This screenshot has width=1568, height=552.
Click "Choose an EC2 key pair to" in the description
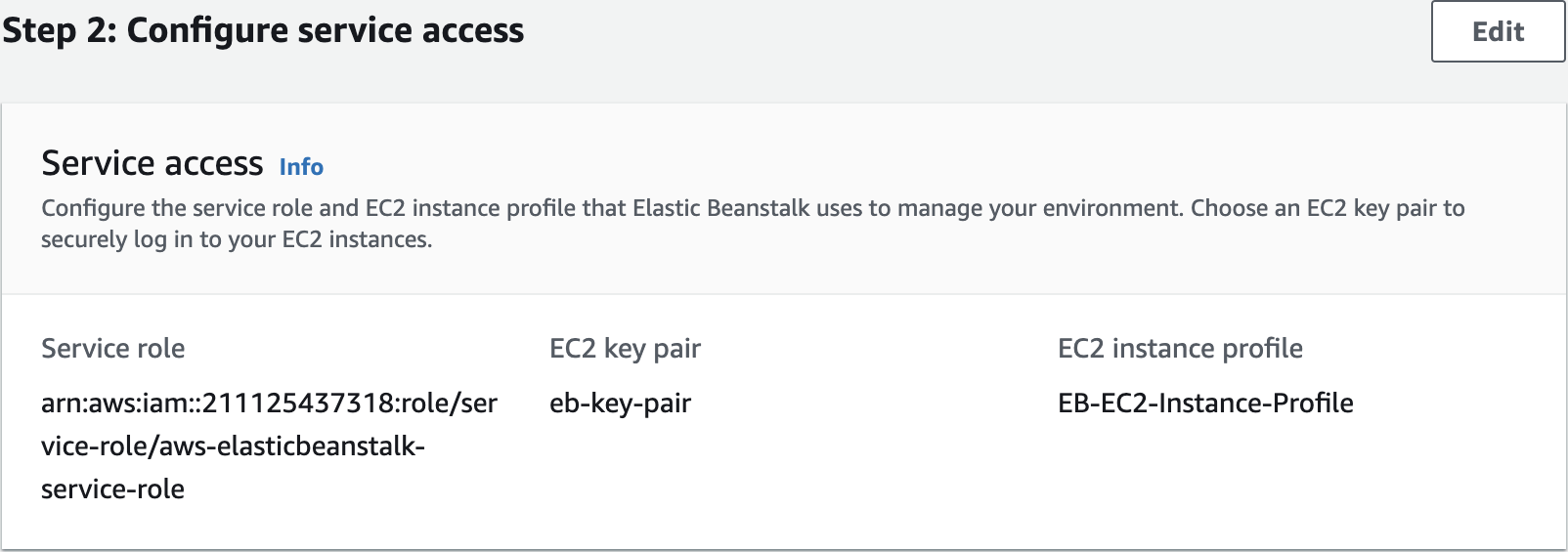1328,208
